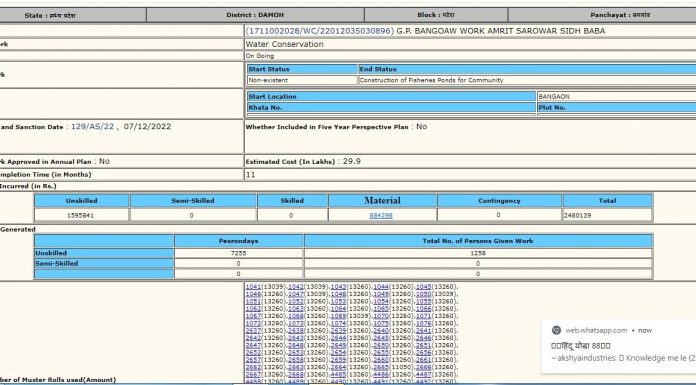Click the 'Contingency' column header
Screen dimensions: 696x385
[x=499, y=201]
